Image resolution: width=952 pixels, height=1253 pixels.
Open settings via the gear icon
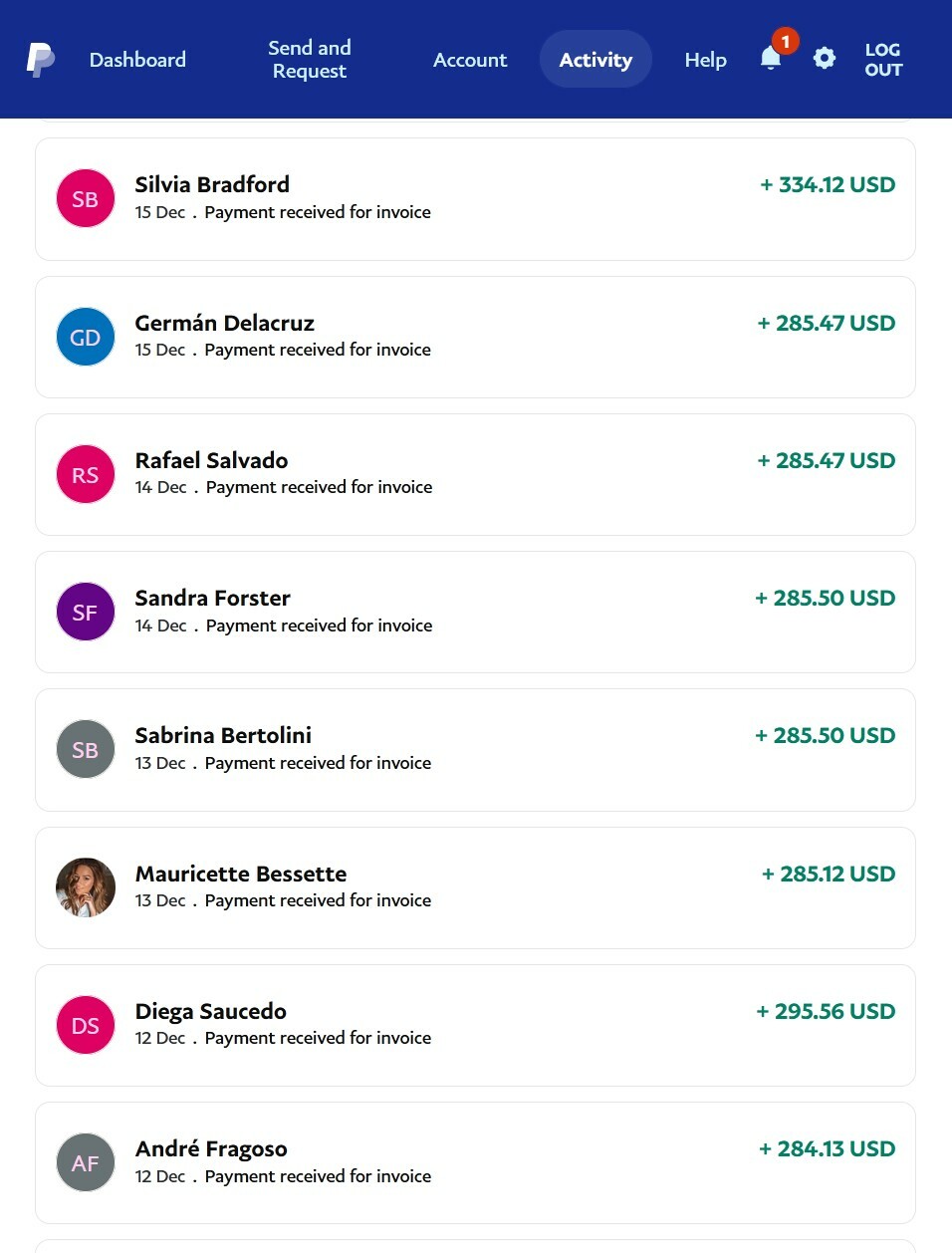pos(825,59)
